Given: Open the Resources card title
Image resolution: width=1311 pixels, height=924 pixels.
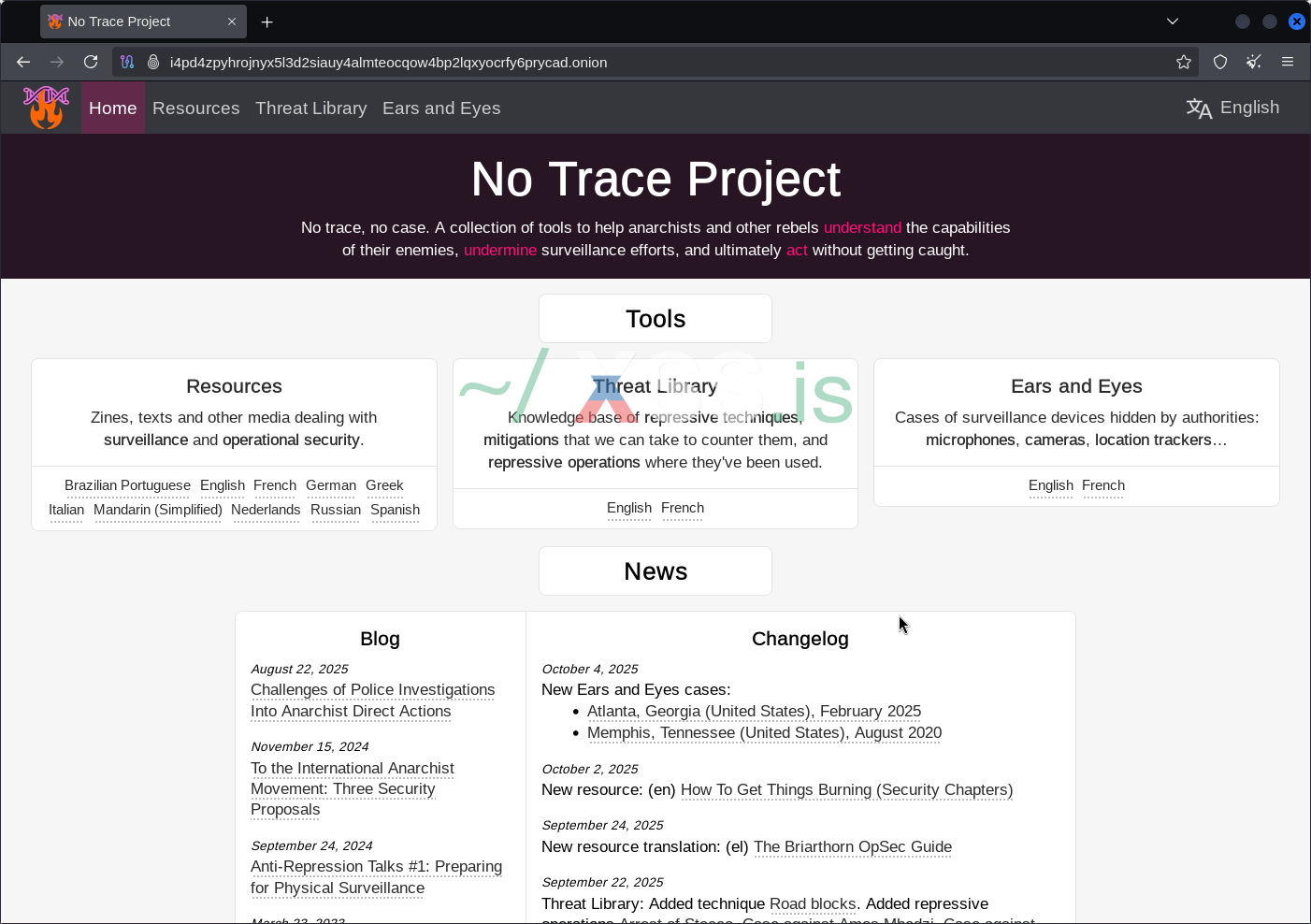Looking at the screenshot, I should 234,386.
